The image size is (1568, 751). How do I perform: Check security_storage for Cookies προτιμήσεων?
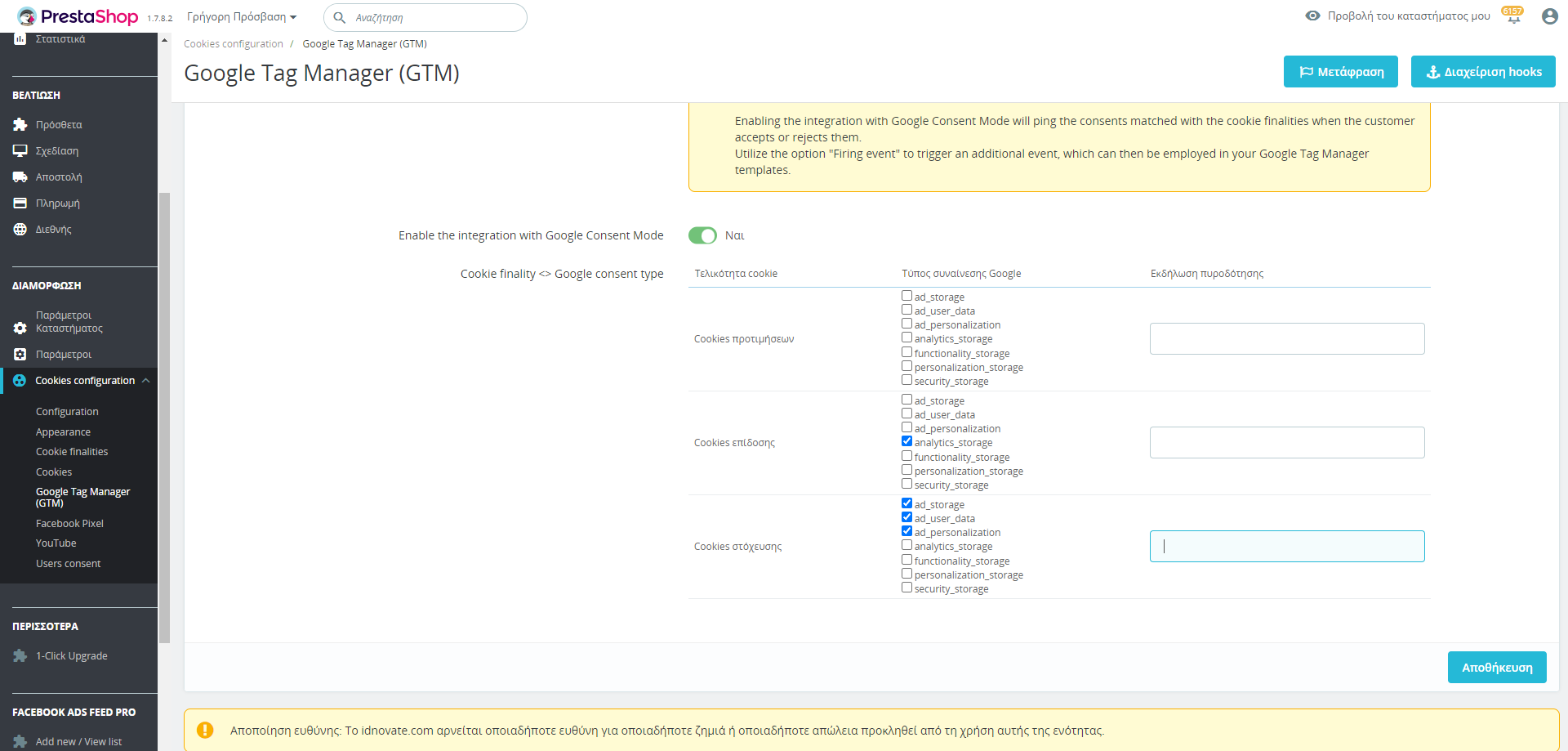coord(906,380)
